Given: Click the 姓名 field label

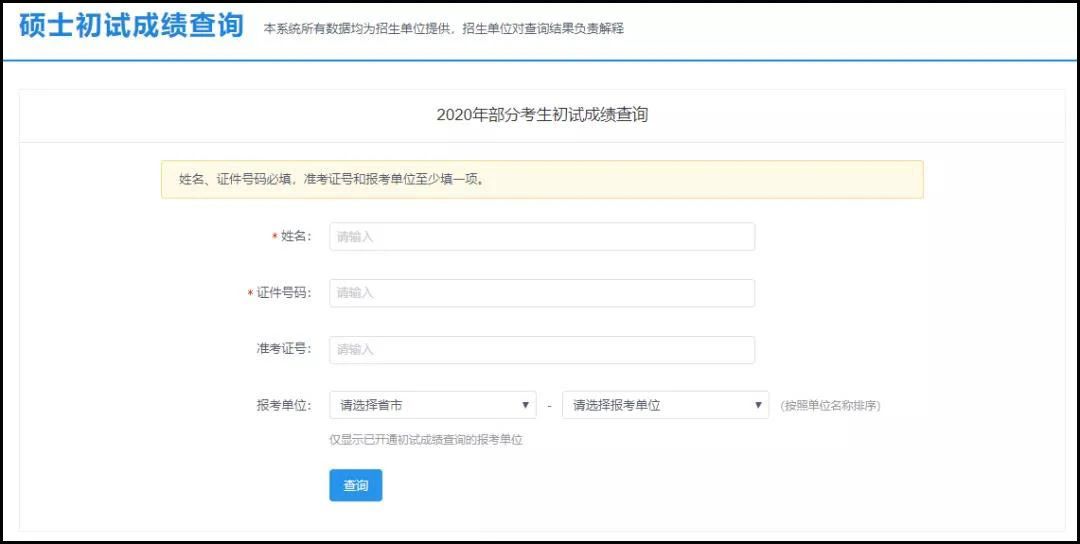Looking at the screenshot, I should (x=296, y=237).
